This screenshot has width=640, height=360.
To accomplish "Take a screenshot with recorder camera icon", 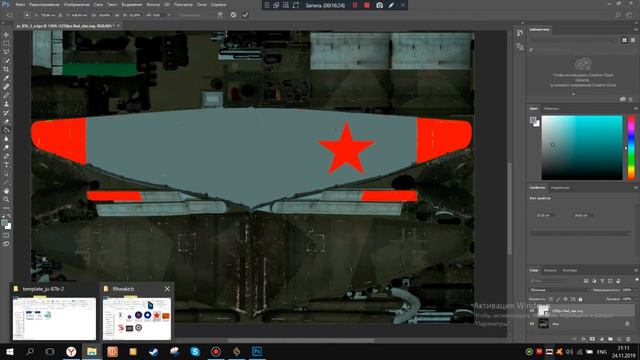I will coord(379,5).
